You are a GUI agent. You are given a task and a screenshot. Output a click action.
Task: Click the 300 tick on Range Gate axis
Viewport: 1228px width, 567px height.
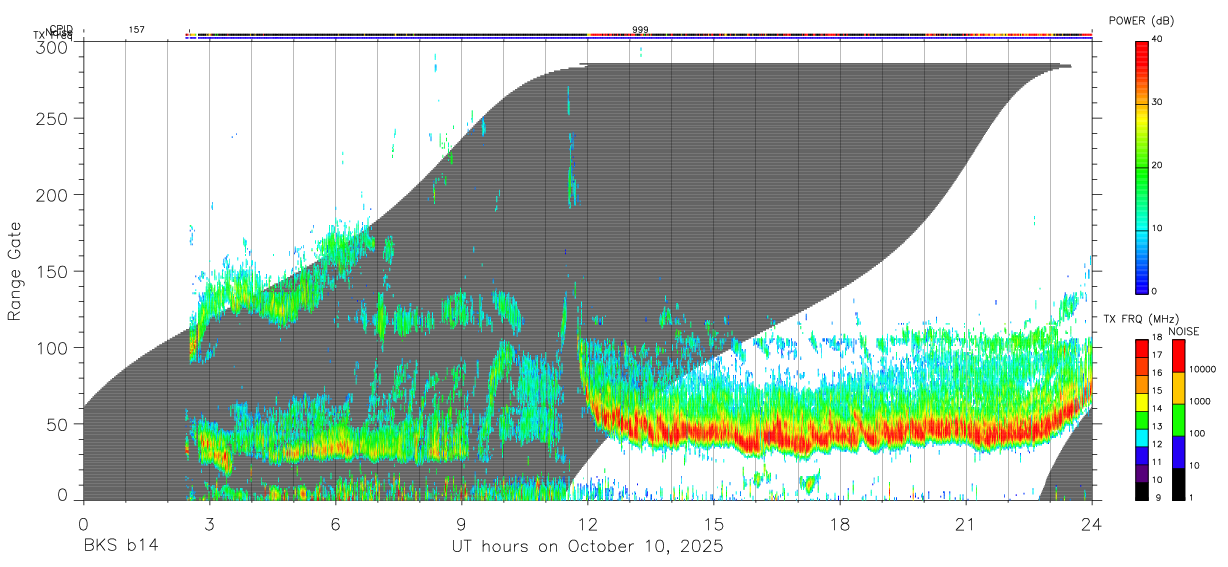(x=54, y=48)
